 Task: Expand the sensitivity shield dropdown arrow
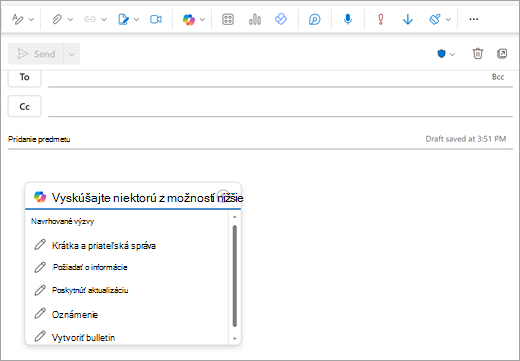(x=452, y=54)
